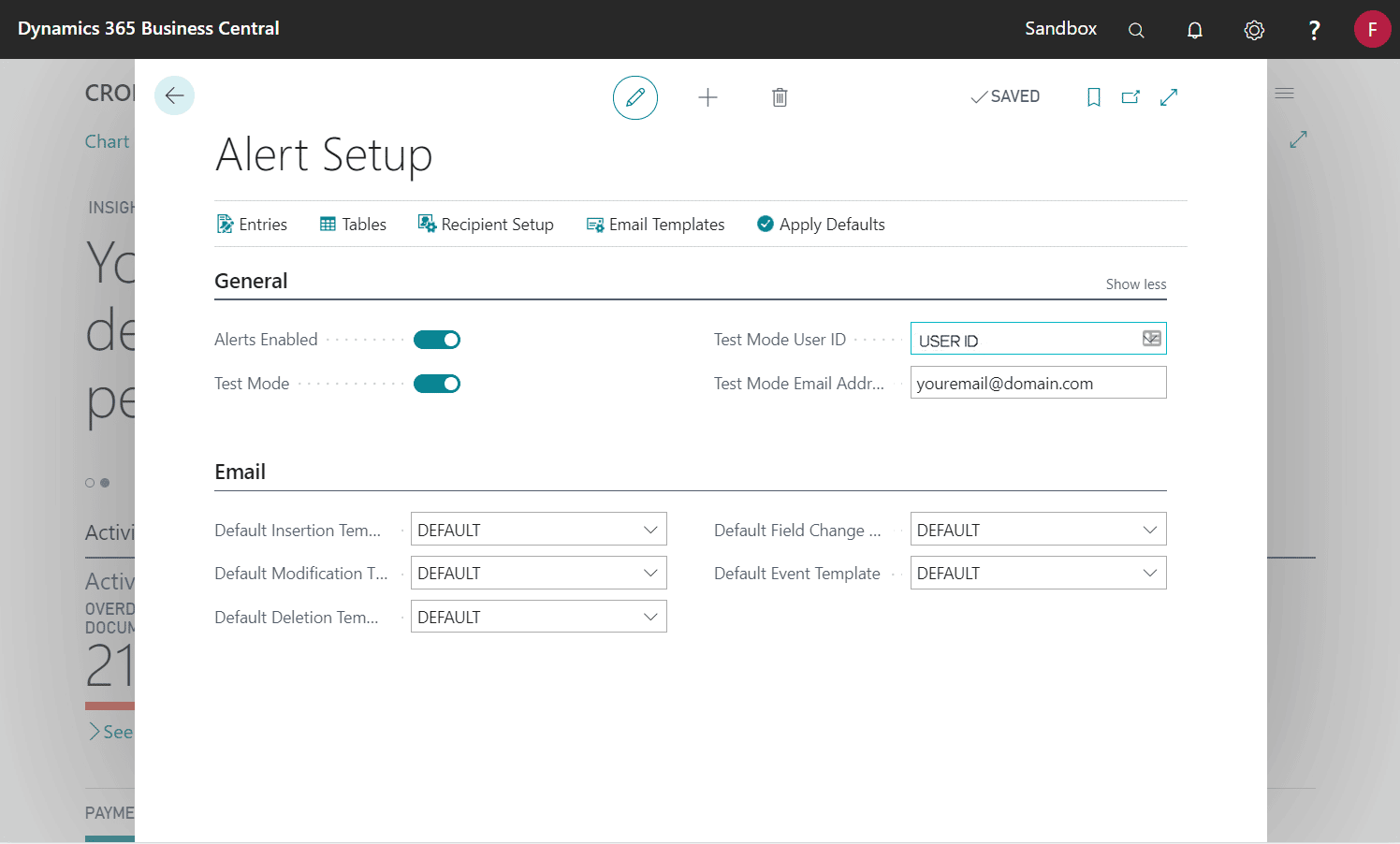
Task: Click the bookmark icon
Action: point(1094,97)
